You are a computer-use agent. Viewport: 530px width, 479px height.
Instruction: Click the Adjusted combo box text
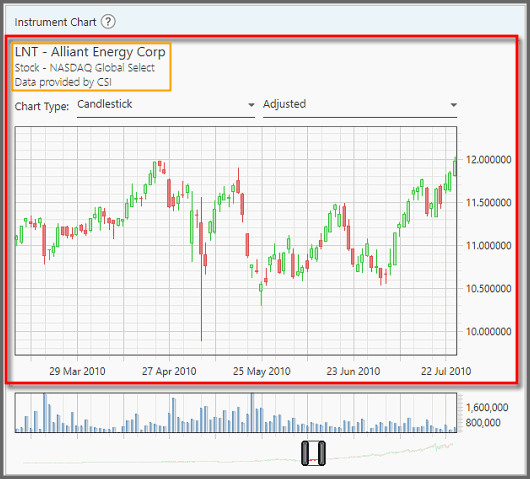click(284, 104)
